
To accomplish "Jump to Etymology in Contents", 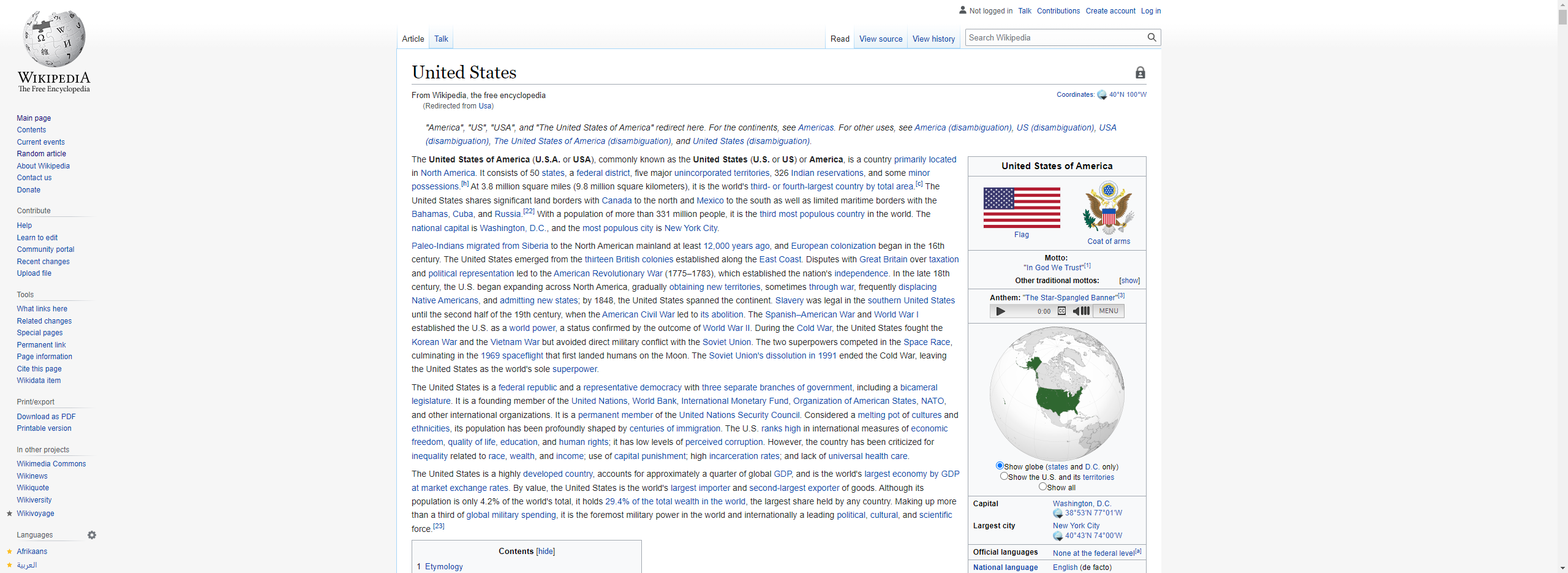I will pyautogui.click(x=444, y=567).
